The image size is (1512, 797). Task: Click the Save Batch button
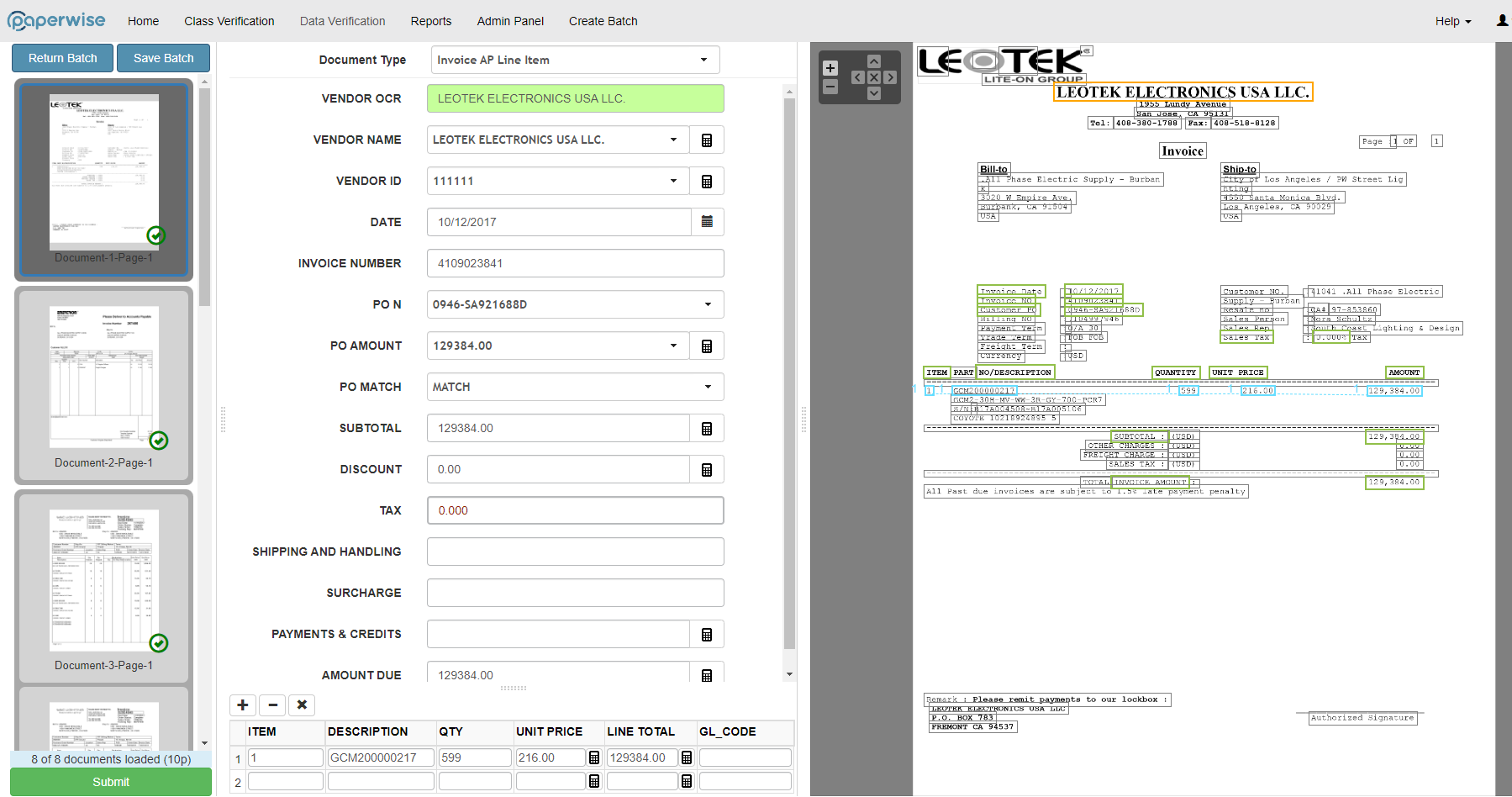click(x=164, y=58)
